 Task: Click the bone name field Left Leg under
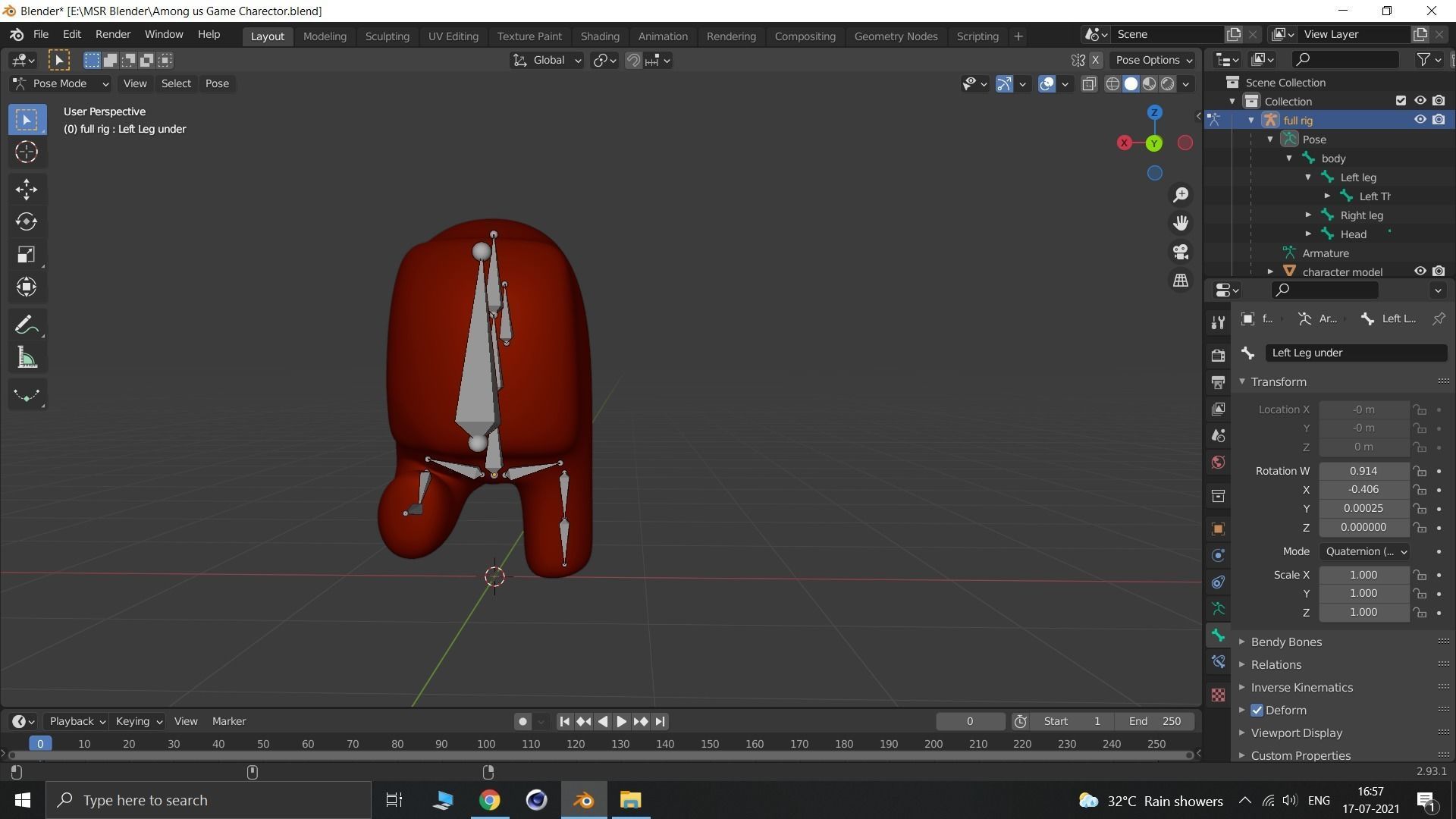tap(1355, 353)
